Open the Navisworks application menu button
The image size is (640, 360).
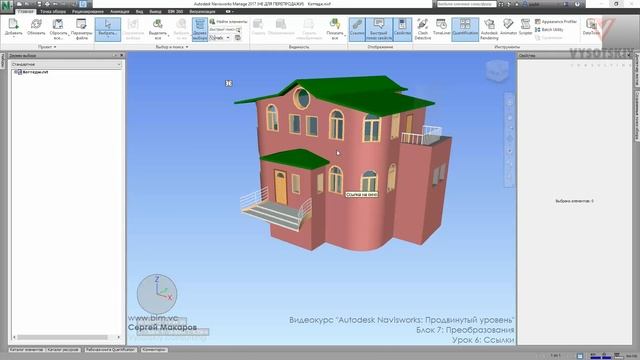tap(7, 7)
